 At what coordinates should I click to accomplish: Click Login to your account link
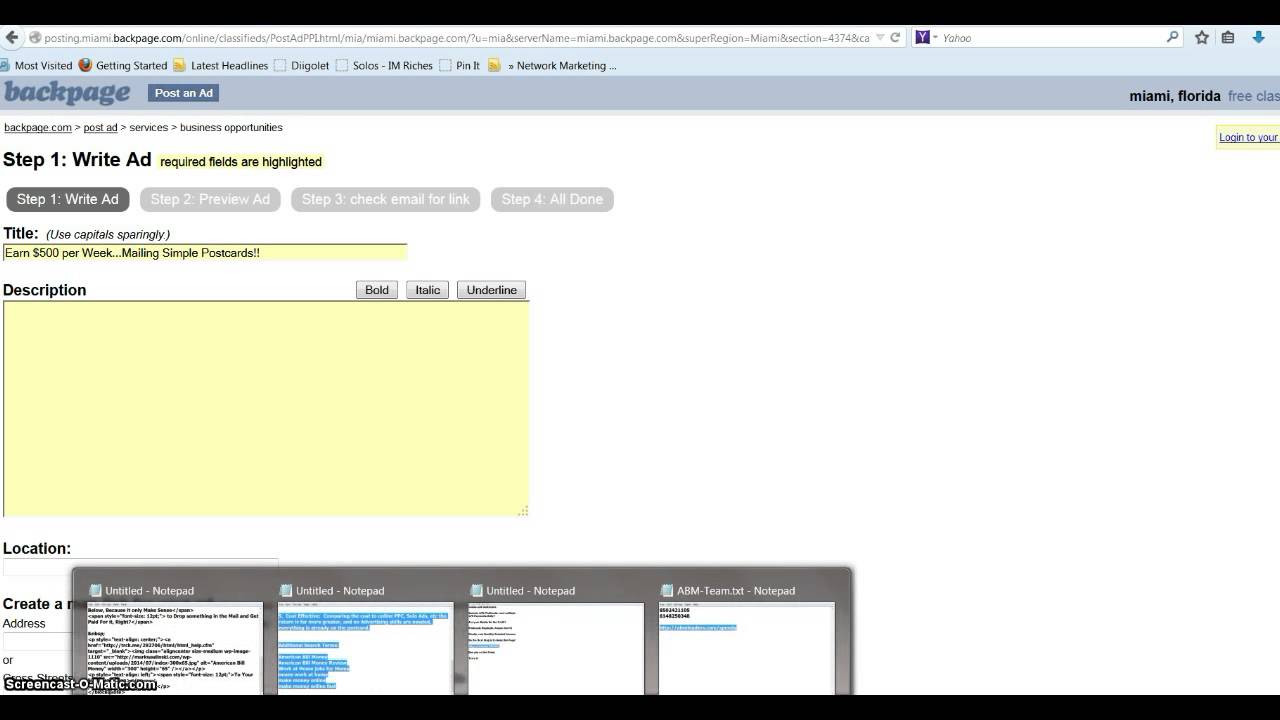click(x=1248, y=137)
